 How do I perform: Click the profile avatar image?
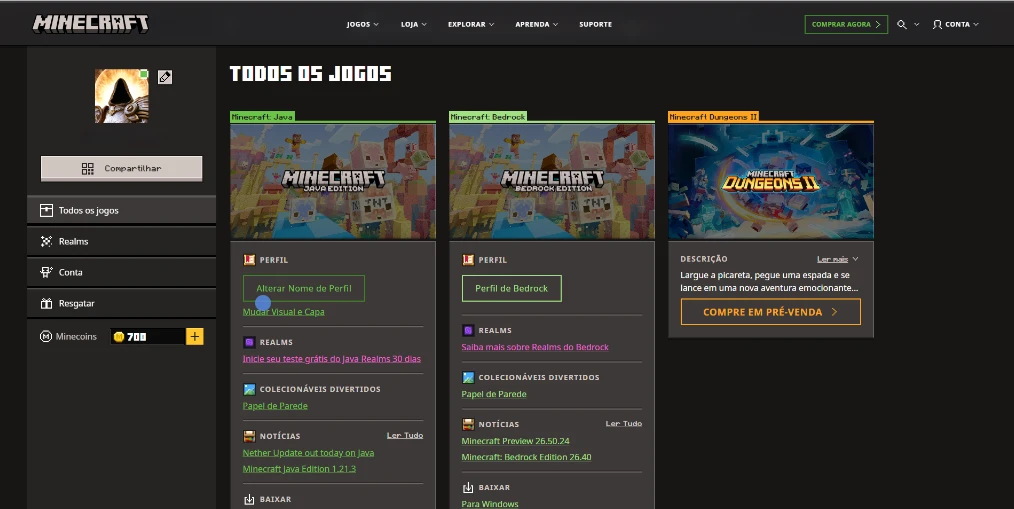click(122, 96)
